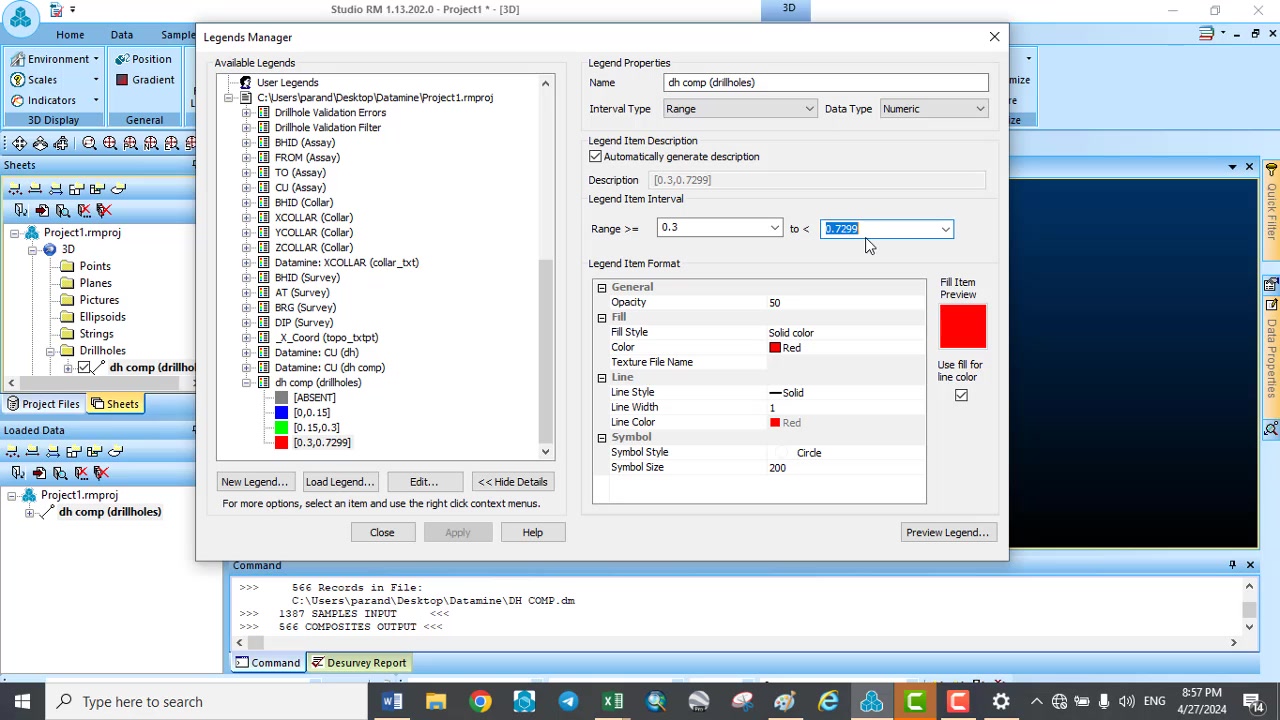Open Excel from the taskbar
This screenshot has width=1280, height=720.
[x=612, y=702]
